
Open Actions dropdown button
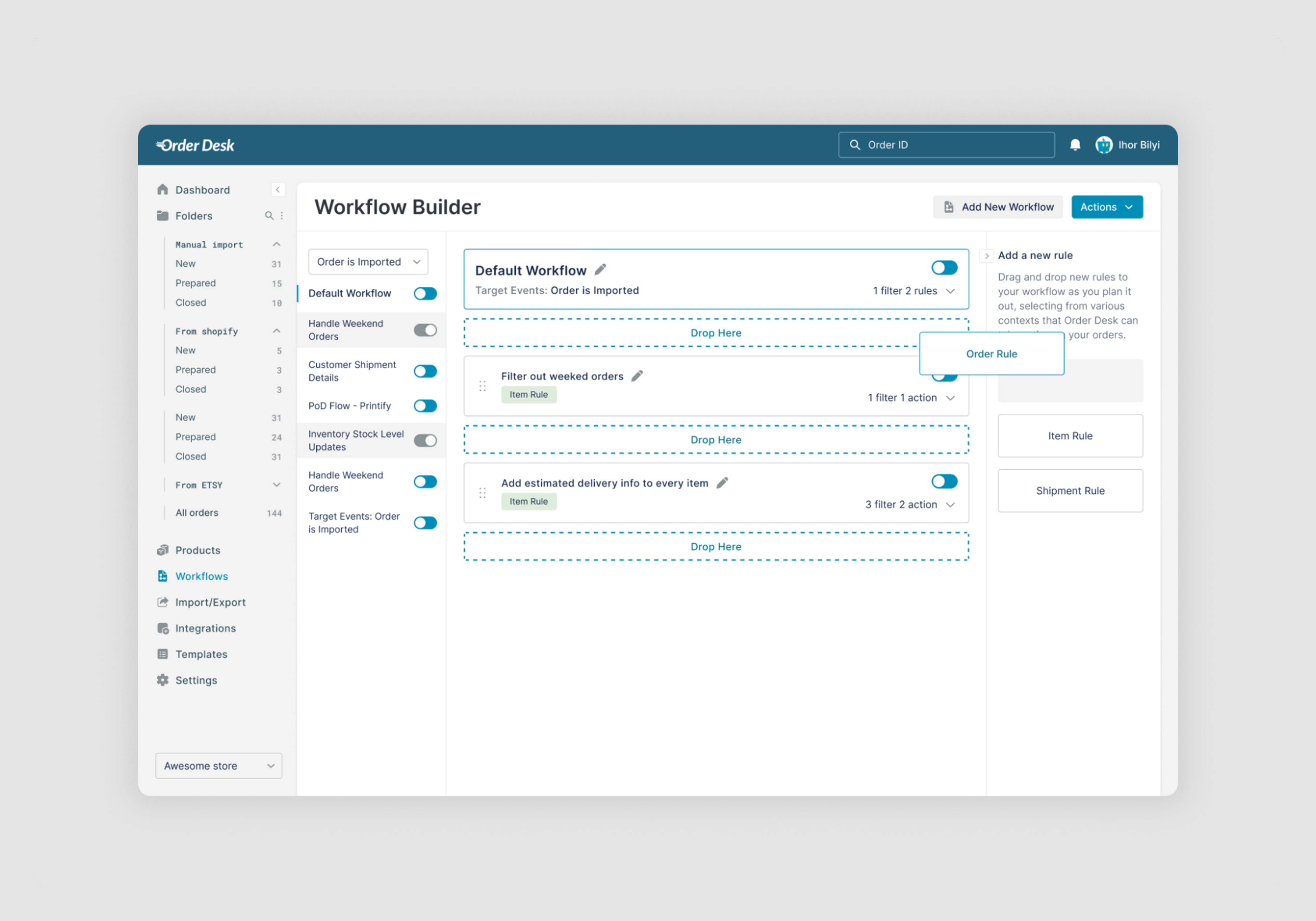click(1107, 207)
